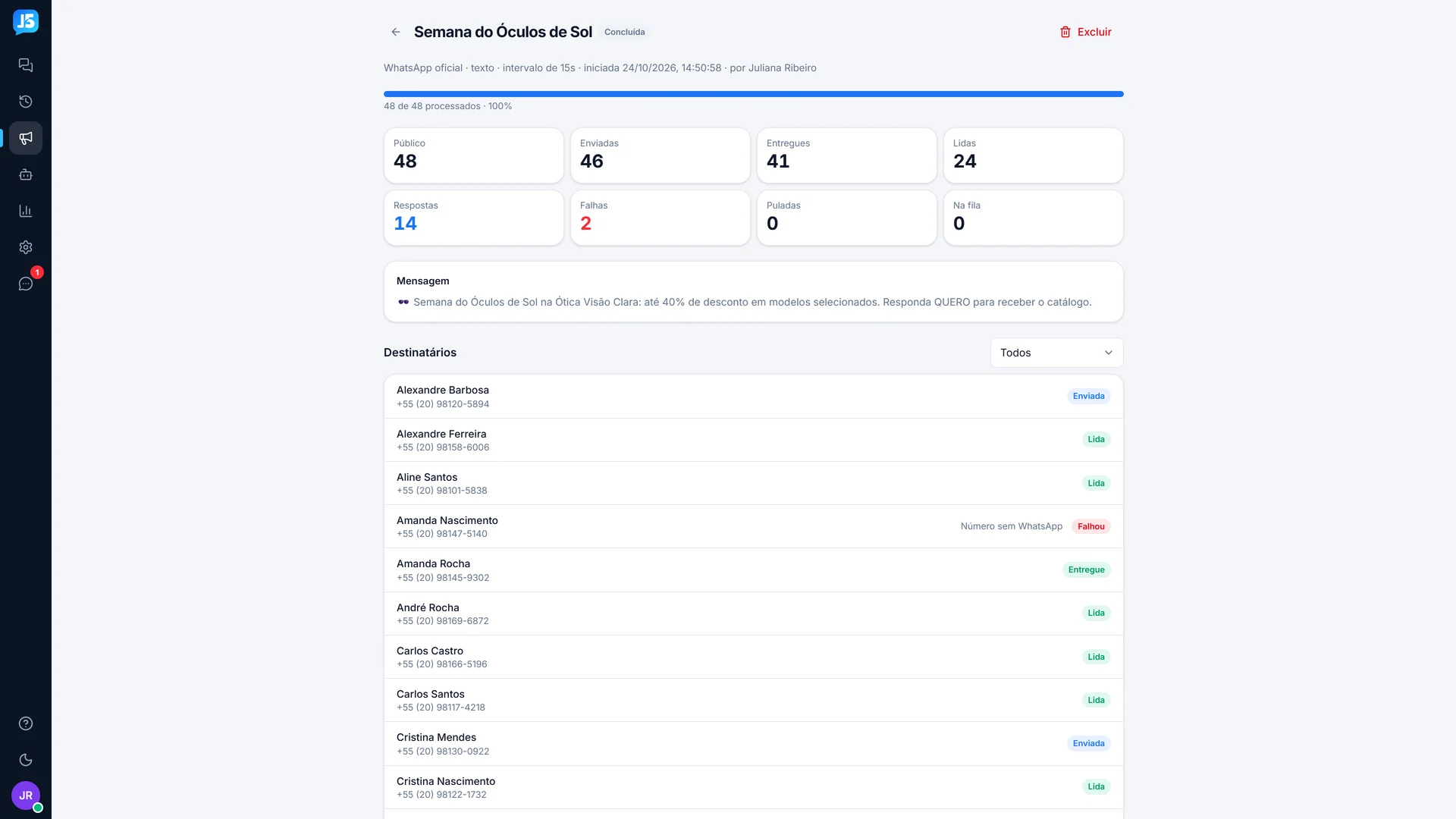Screen dimensions: 1456x819
Task: Go back with the arrow icon
Action: (x=396, y=32)
